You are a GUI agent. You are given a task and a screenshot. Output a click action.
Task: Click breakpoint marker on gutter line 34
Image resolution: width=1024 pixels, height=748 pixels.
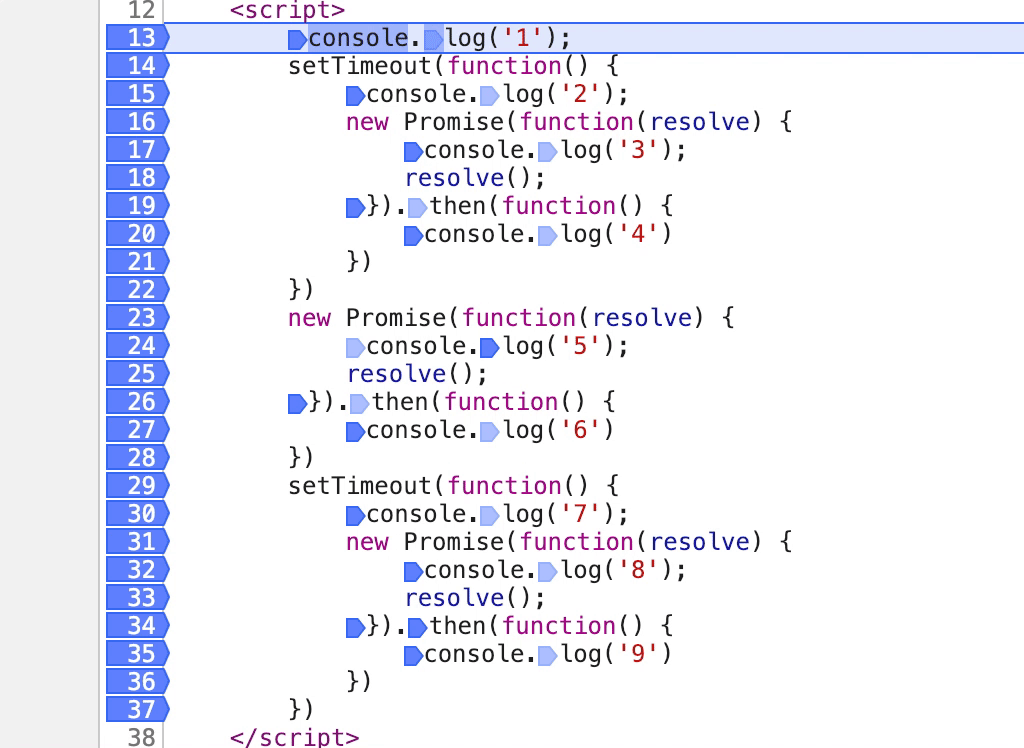coord(138,626)
